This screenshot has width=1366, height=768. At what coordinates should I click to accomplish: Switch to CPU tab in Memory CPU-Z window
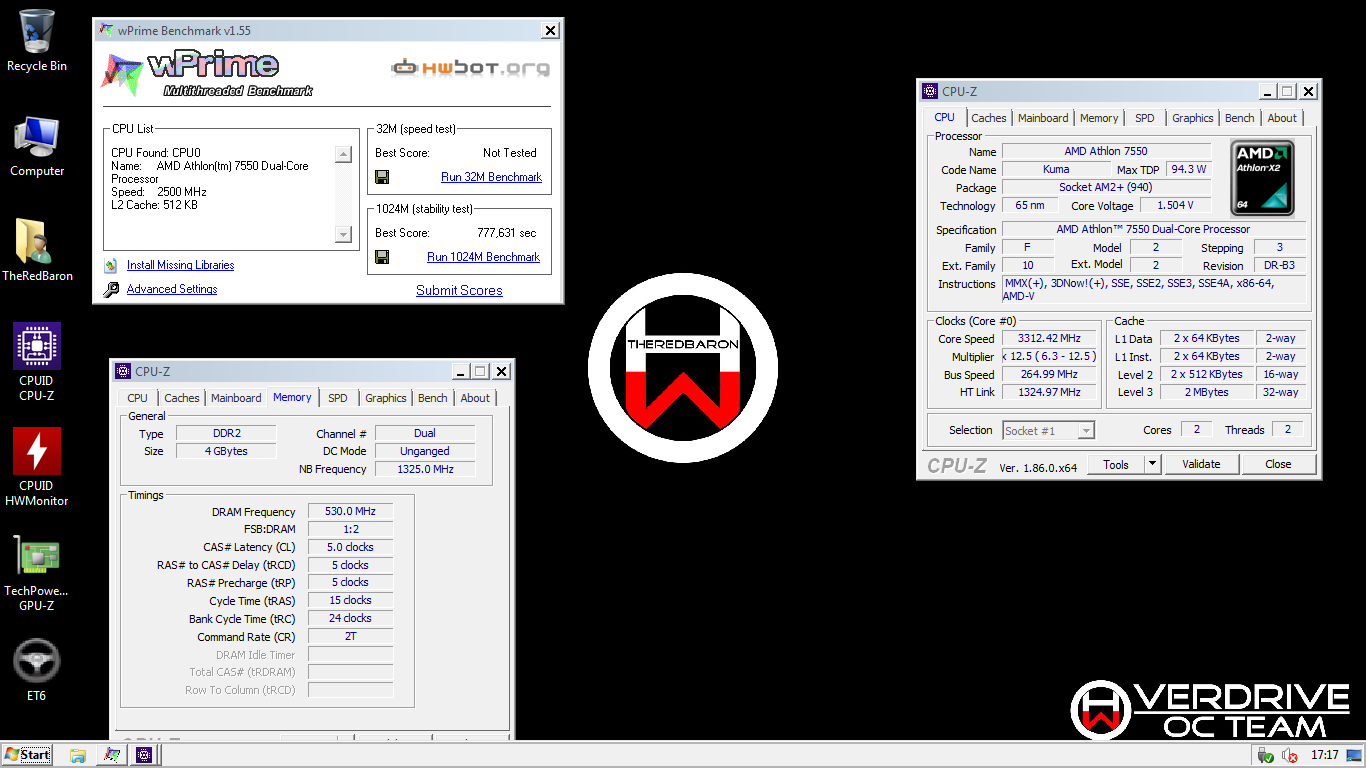click(138, 398)
